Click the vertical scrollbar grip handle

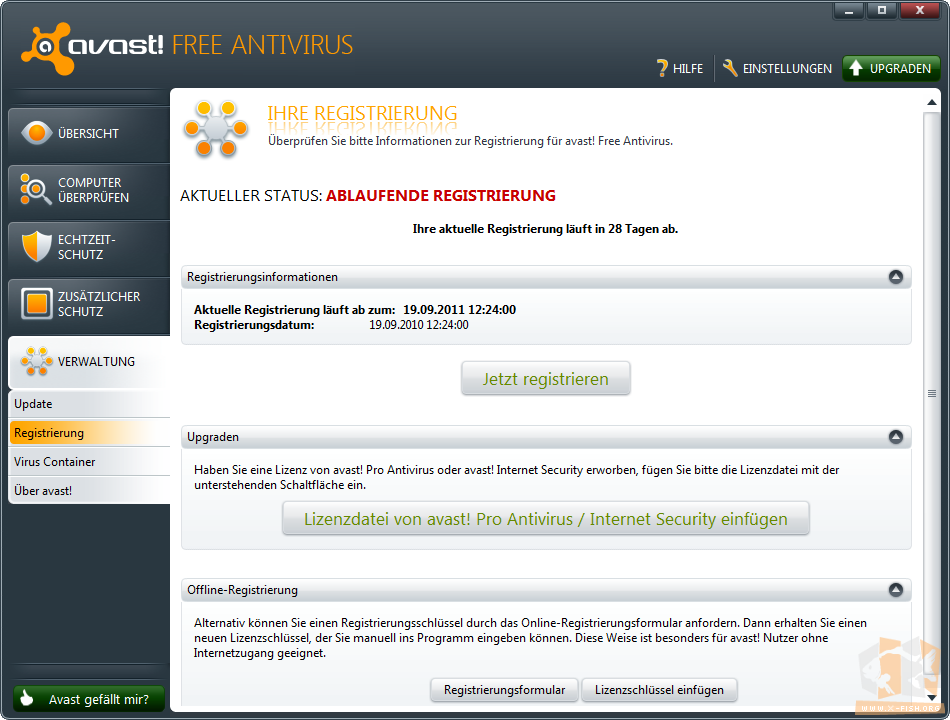(x=932, y=393)
